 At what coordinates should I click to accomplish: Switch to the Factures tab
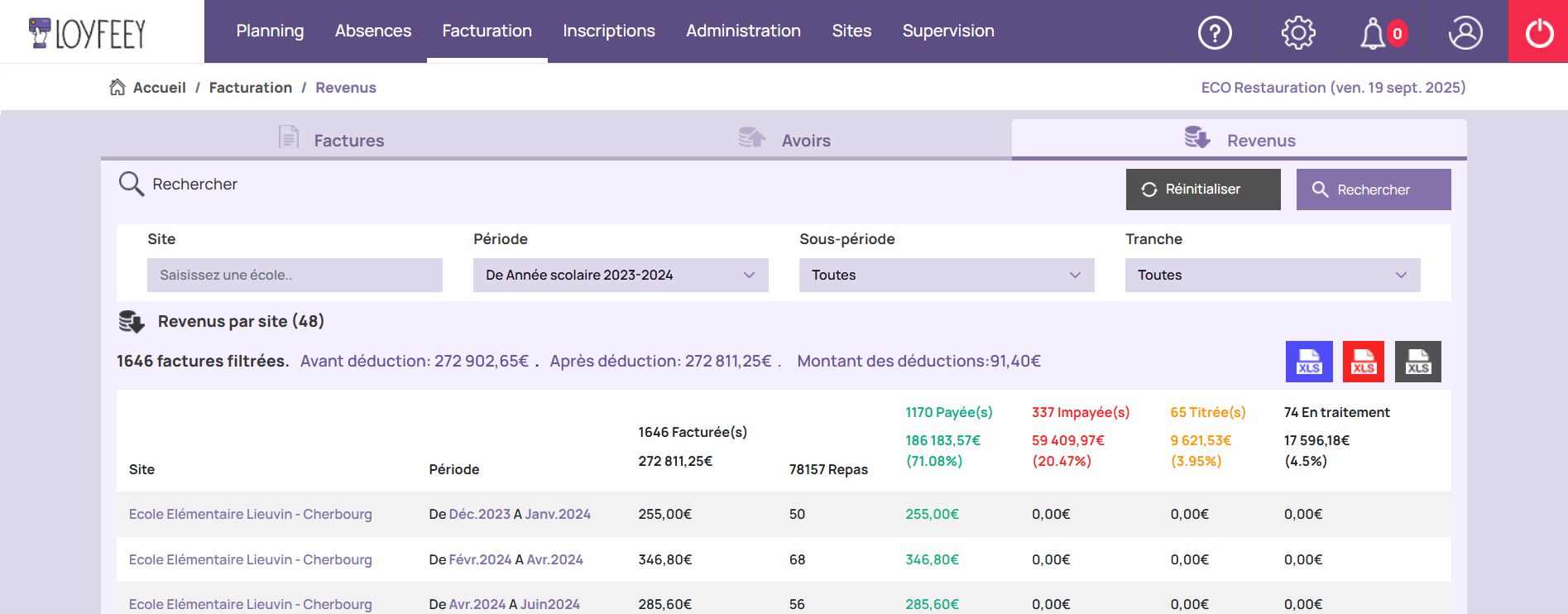tap(332, 140)
